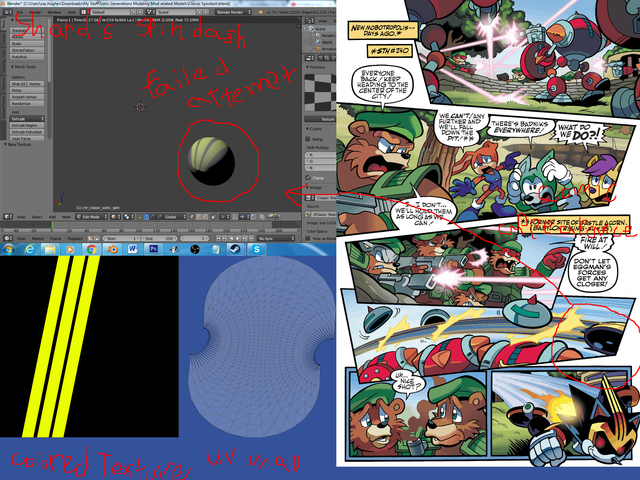The height and width of the screenshot is (480, 640).
Task: Open viewport shading selector in 3D header
Action: point(116,217)
